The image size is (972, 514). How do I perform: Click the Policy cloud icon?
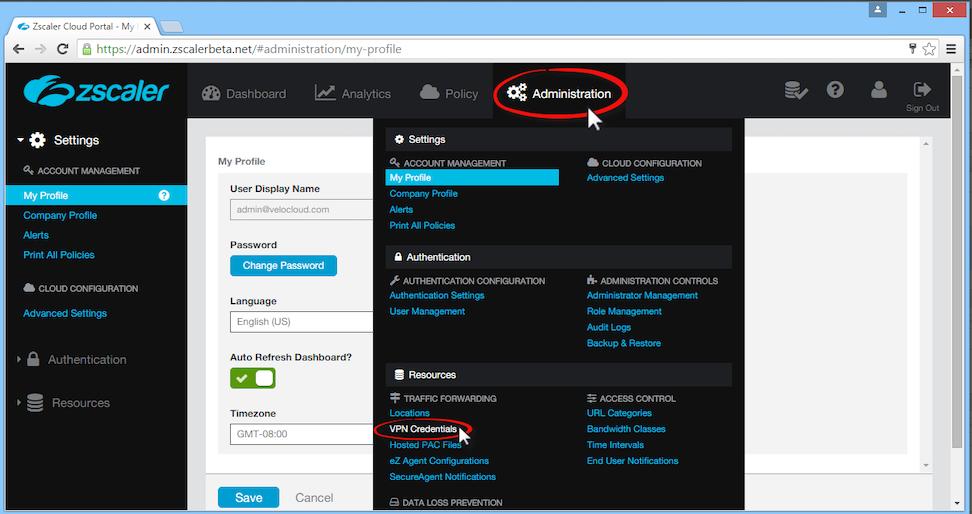pyautogui.click(x=430, y=93)
